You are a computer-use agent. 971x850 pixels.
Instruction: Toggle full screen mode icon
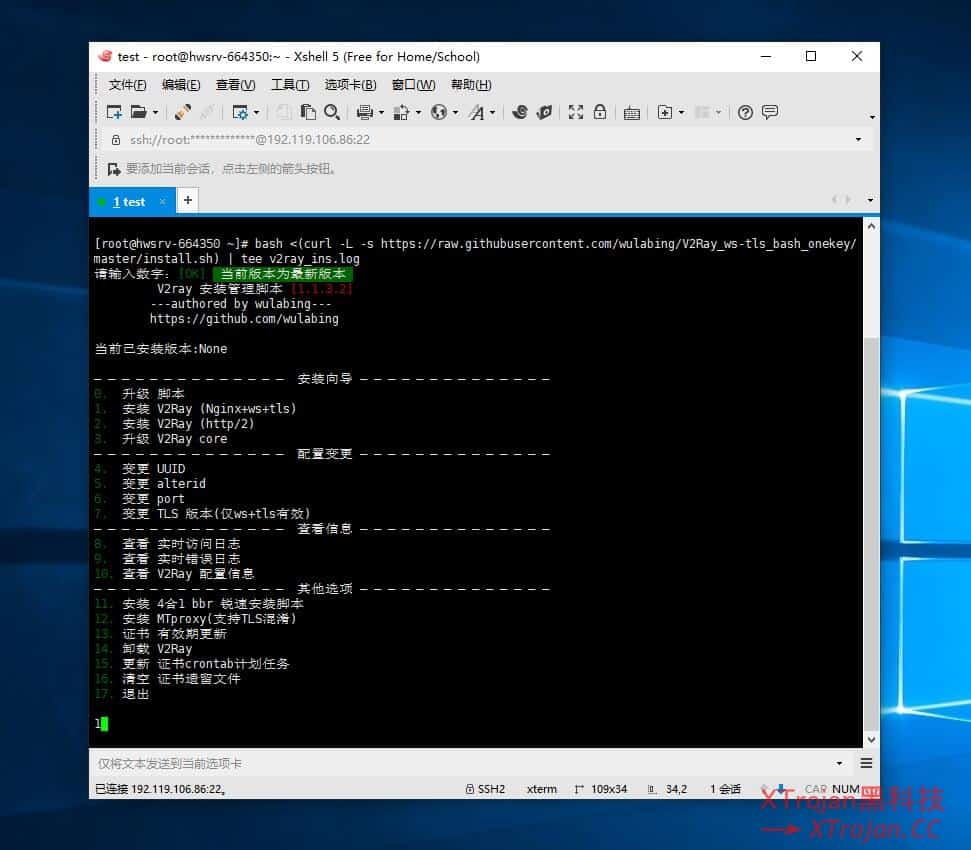[x=576, y=112]
